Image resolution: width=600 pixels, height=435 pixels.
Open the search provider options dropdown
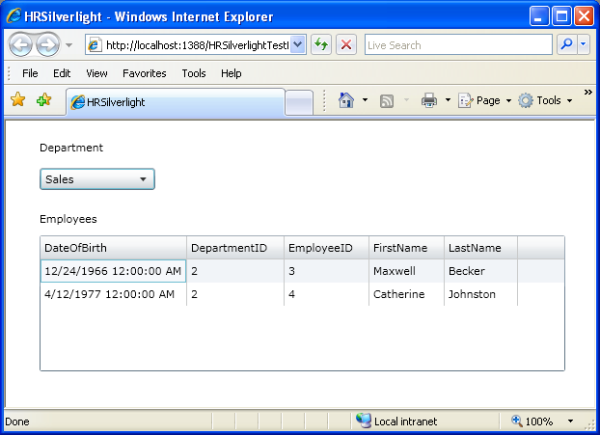[583, 45]
